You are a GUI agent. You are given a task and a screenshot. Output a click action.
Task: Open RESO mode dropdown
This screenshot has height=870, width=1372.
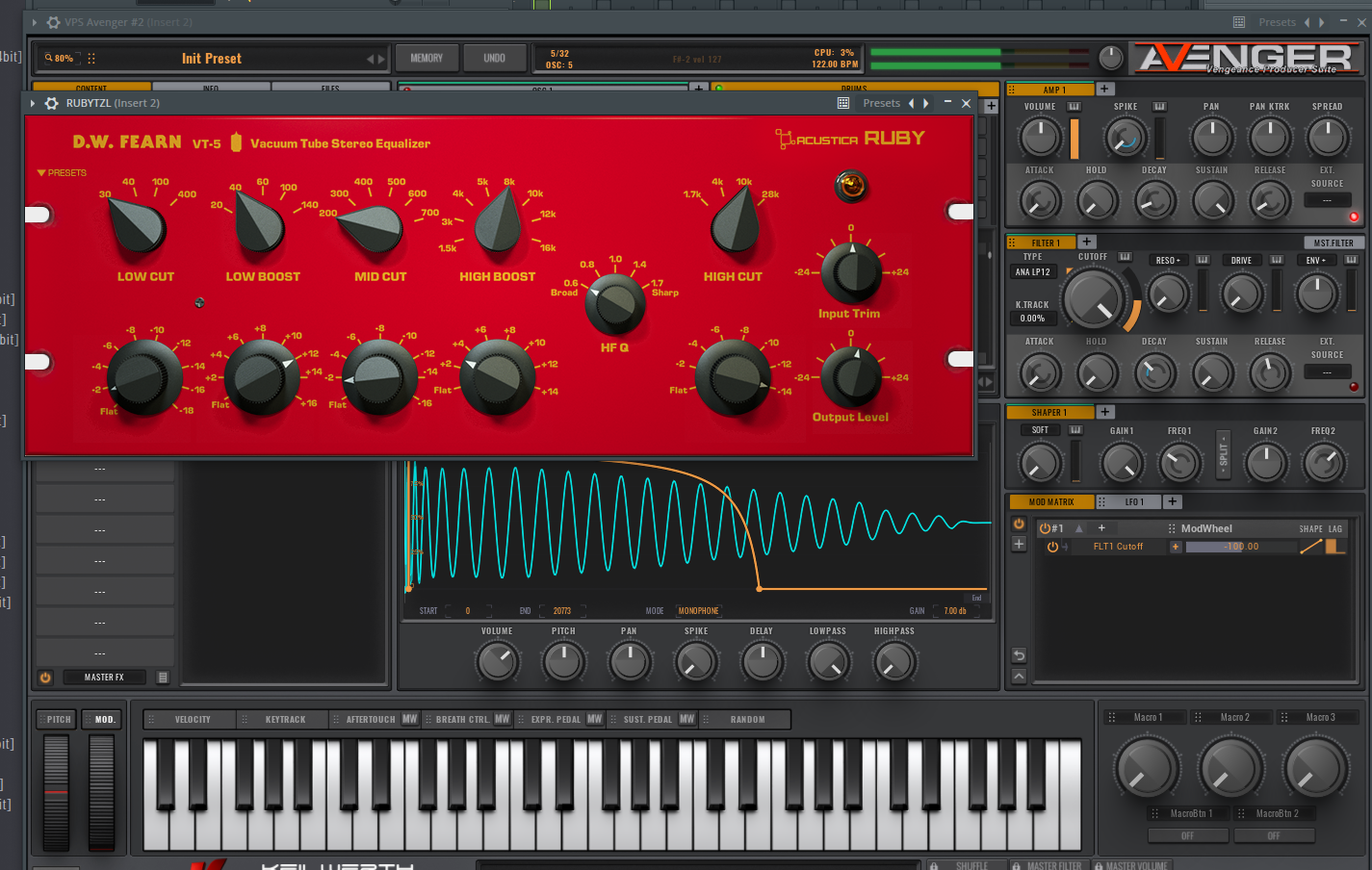(1168, 260)
